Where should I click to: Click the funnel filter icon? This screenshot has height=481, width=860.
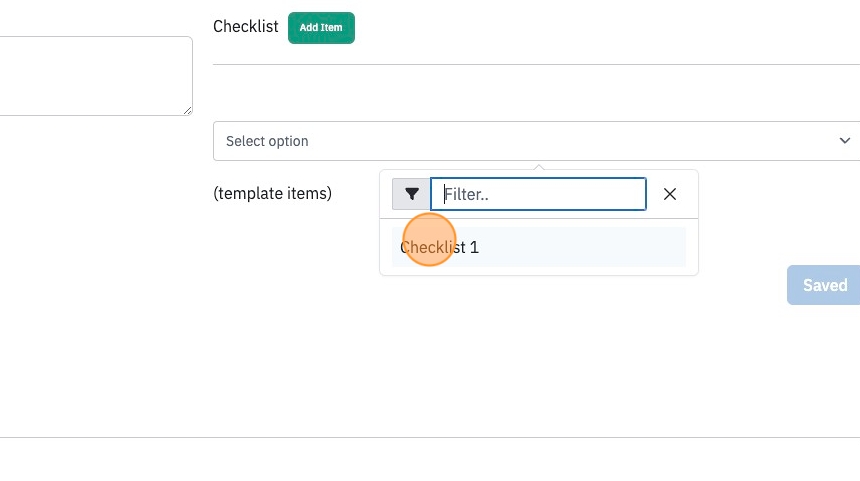pos(412,194)
